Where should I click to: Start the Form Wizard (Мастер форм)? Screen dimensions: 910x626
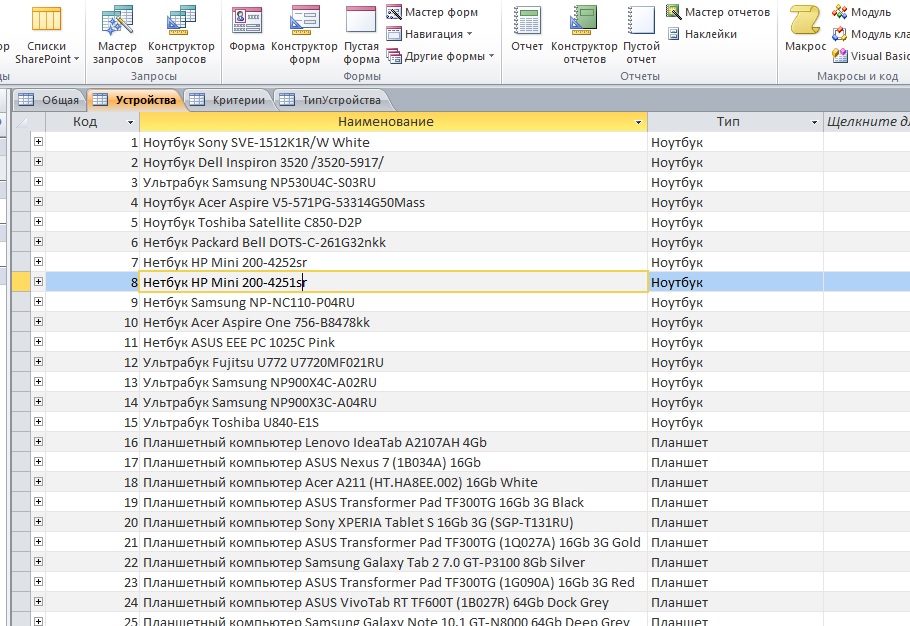click(x=432, y=12)
